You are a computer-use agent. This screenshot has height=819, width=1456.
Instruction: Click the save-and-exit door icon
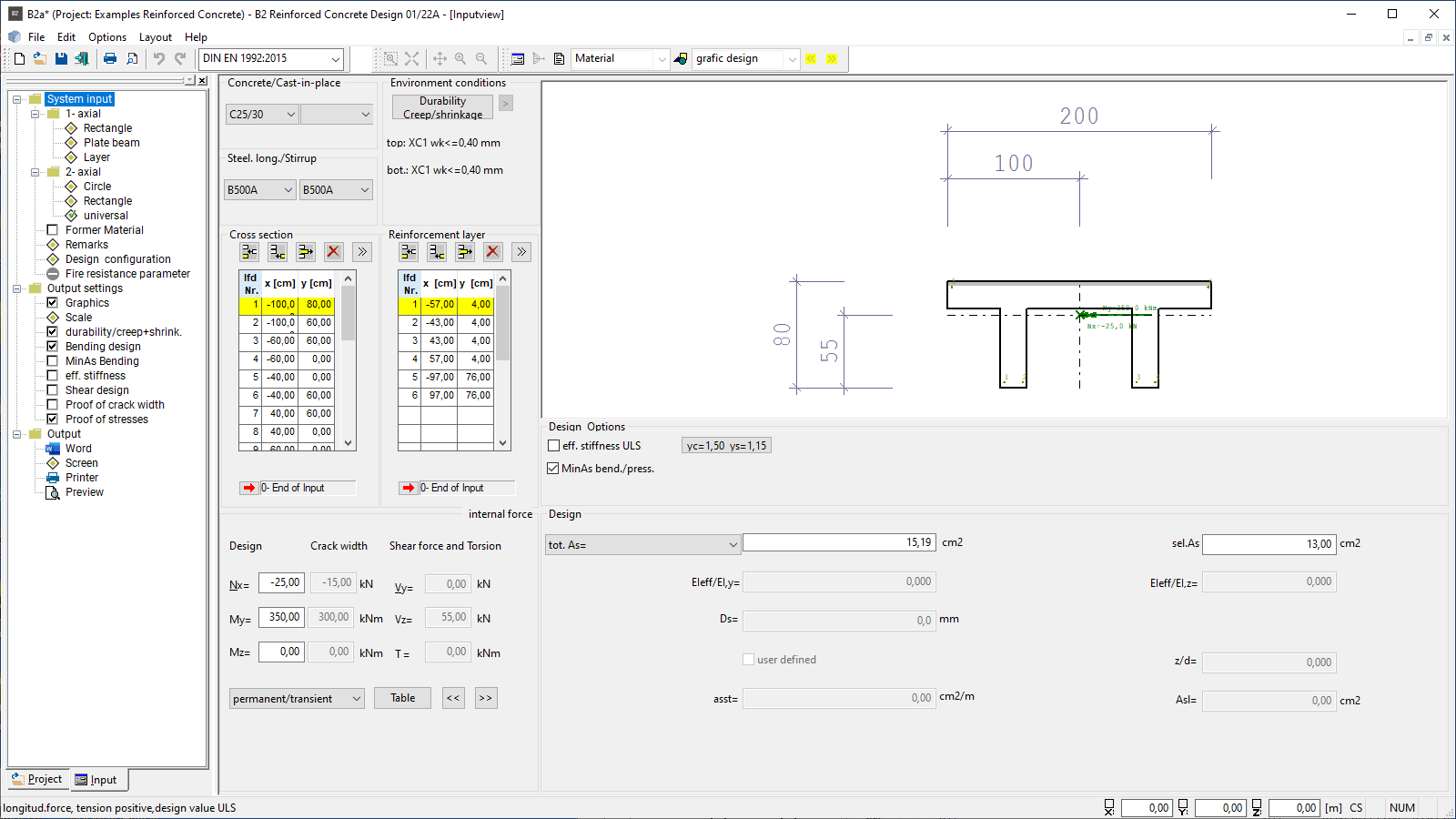point(82,59)
